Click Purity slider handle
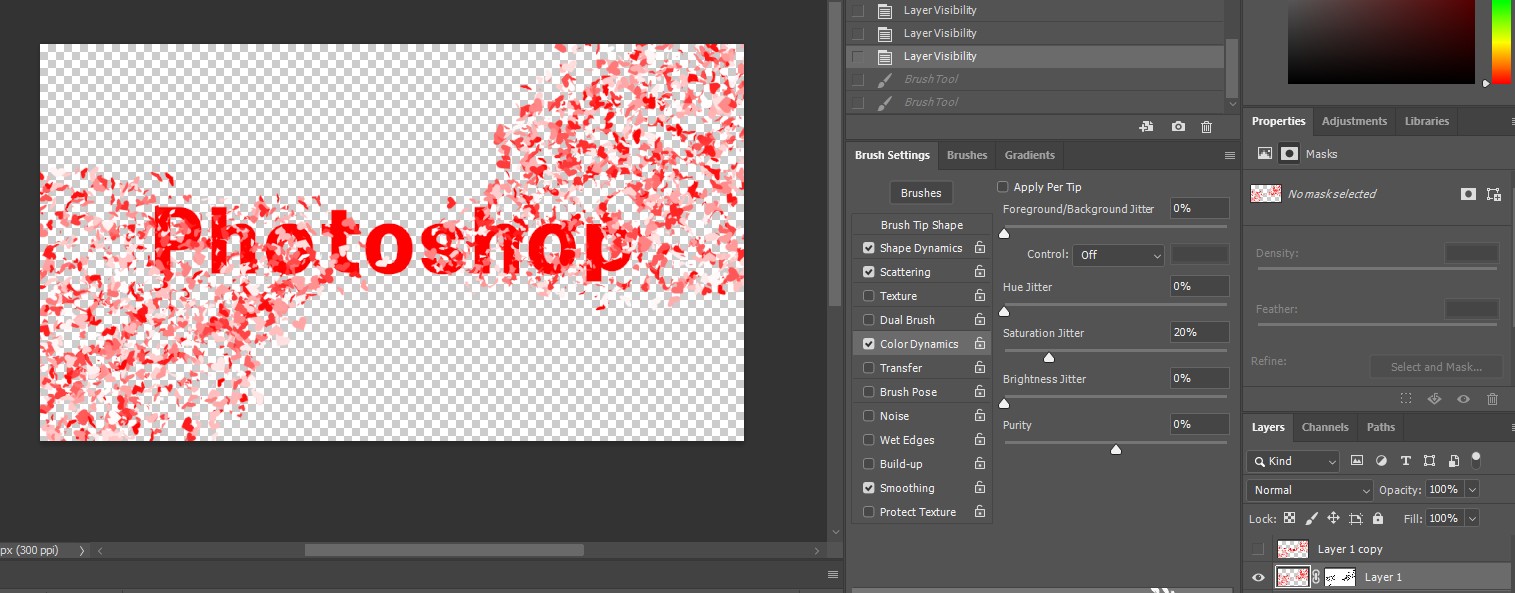The image size is (1515, 593). [1116, 449]
